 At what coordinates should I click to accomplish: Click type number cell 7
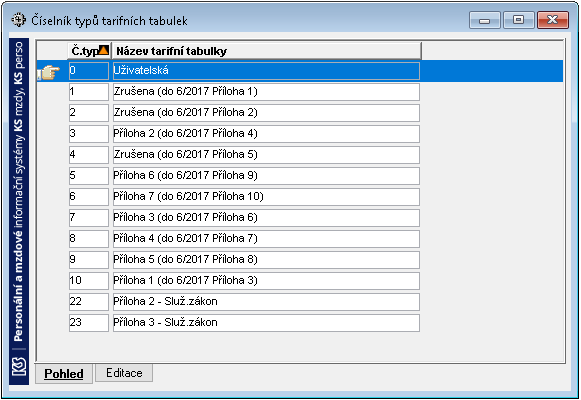click(89, 218)
